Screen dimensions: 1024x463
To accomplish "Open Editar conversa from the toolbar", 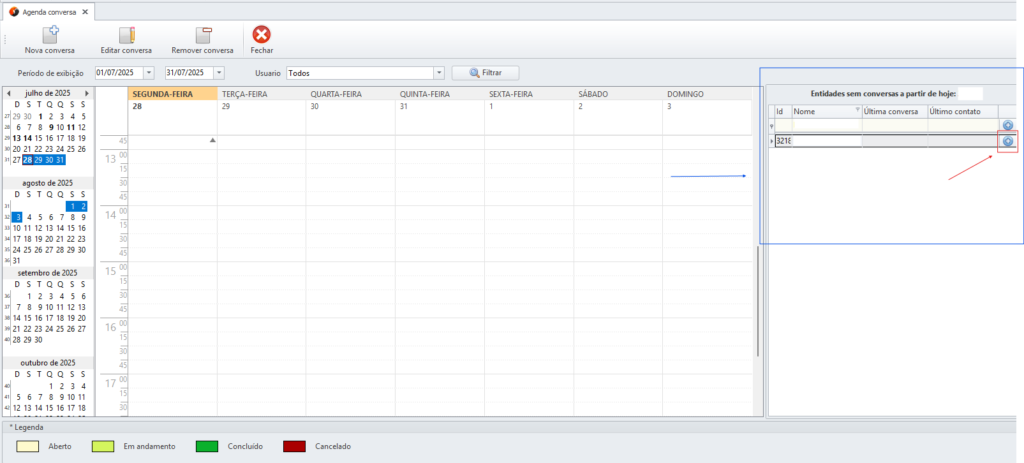I will [x=126, y=35].
